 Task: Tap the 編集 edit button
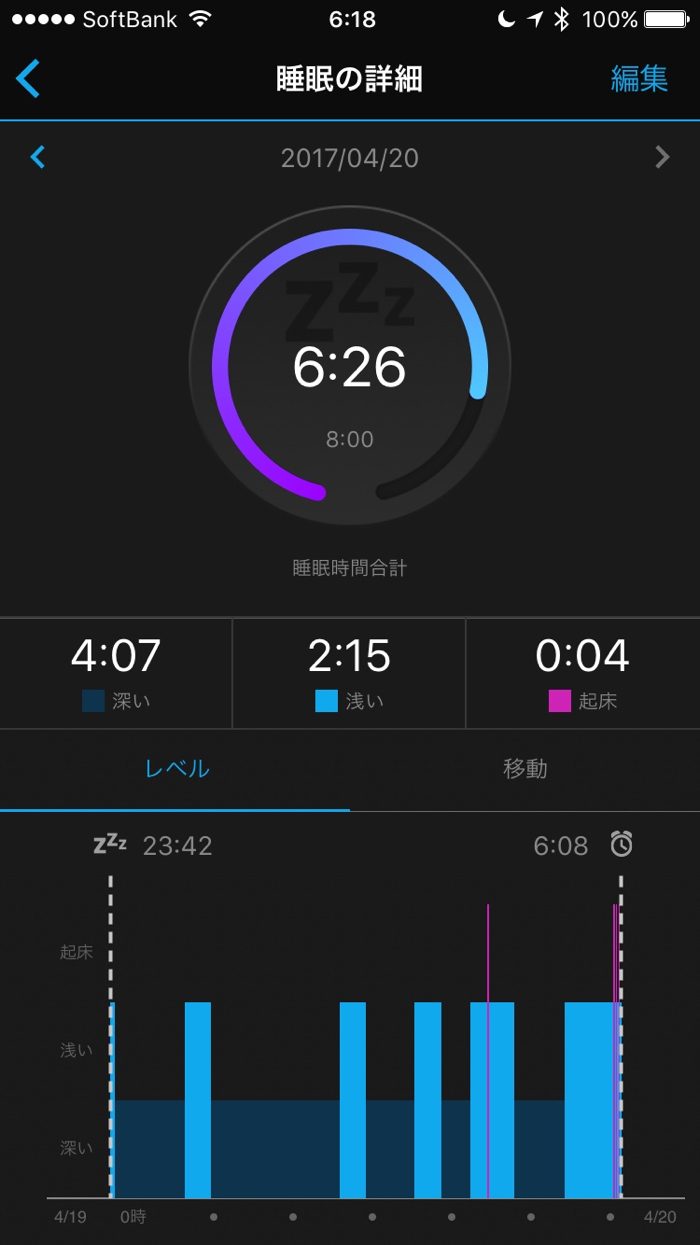coord(639,79)
